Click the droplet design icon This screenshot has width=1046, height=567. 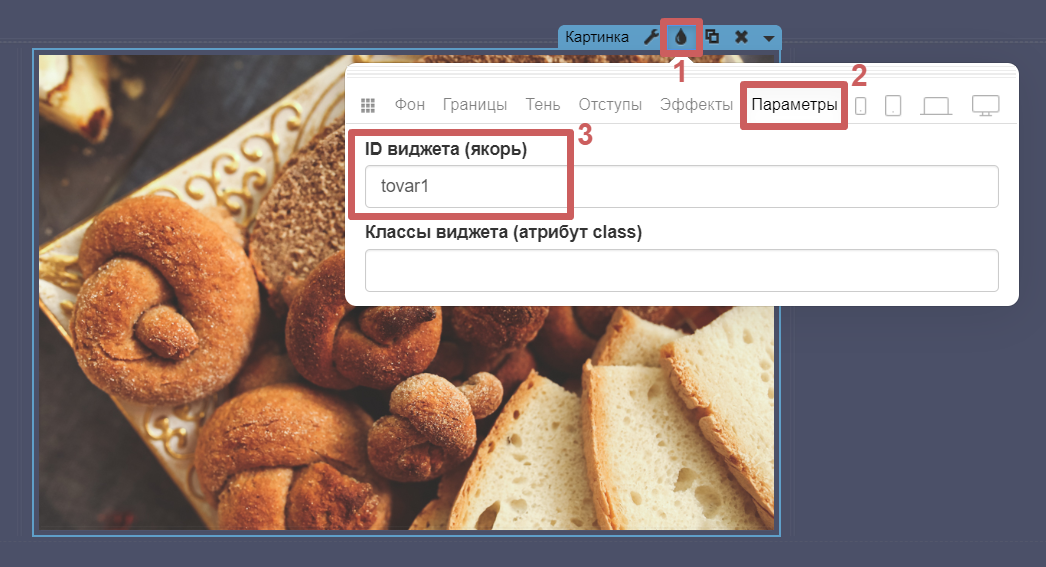681,37
